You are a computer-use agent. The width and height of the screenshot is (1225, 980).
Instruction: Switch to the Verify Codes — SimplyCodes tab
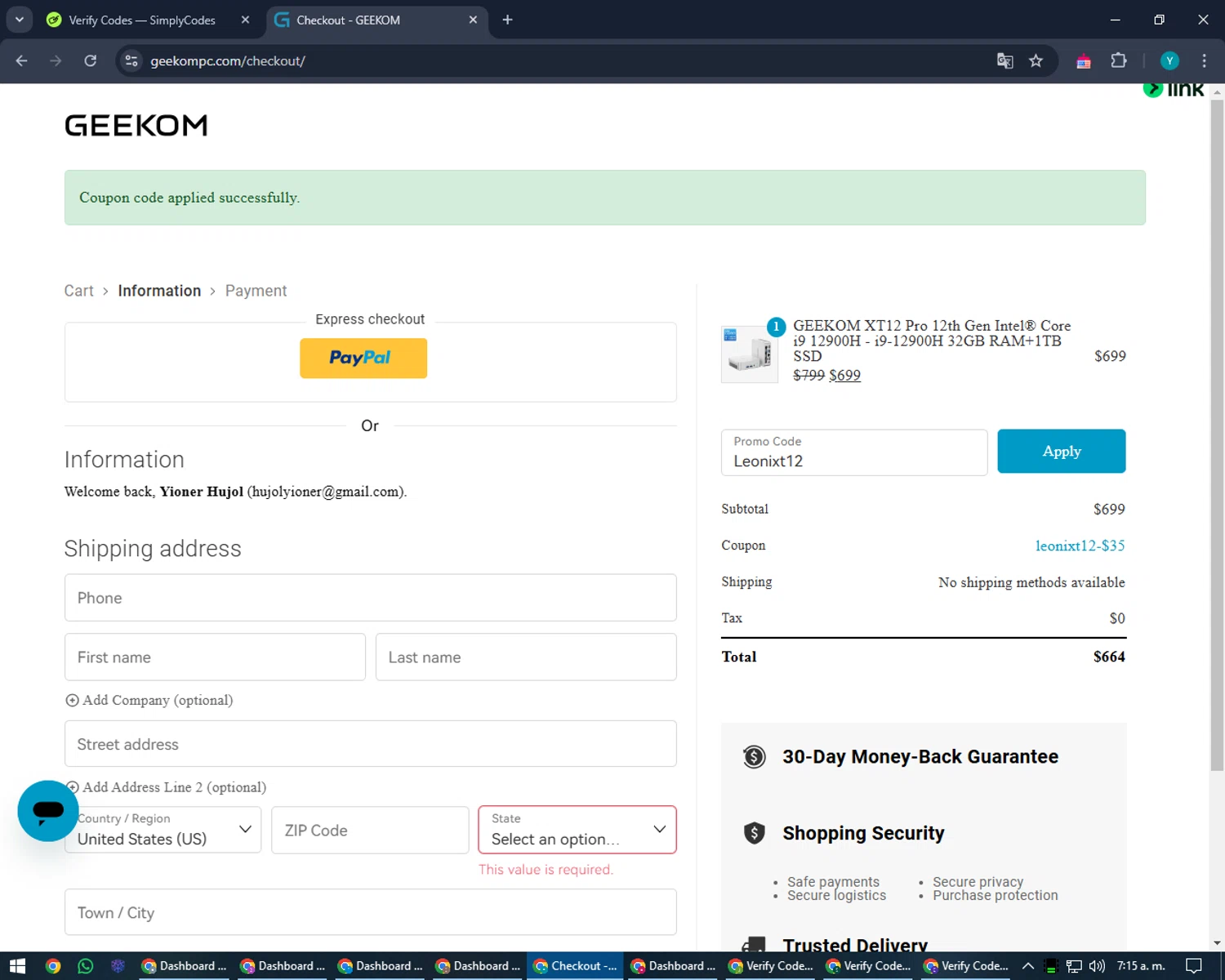tap(141, 20)
